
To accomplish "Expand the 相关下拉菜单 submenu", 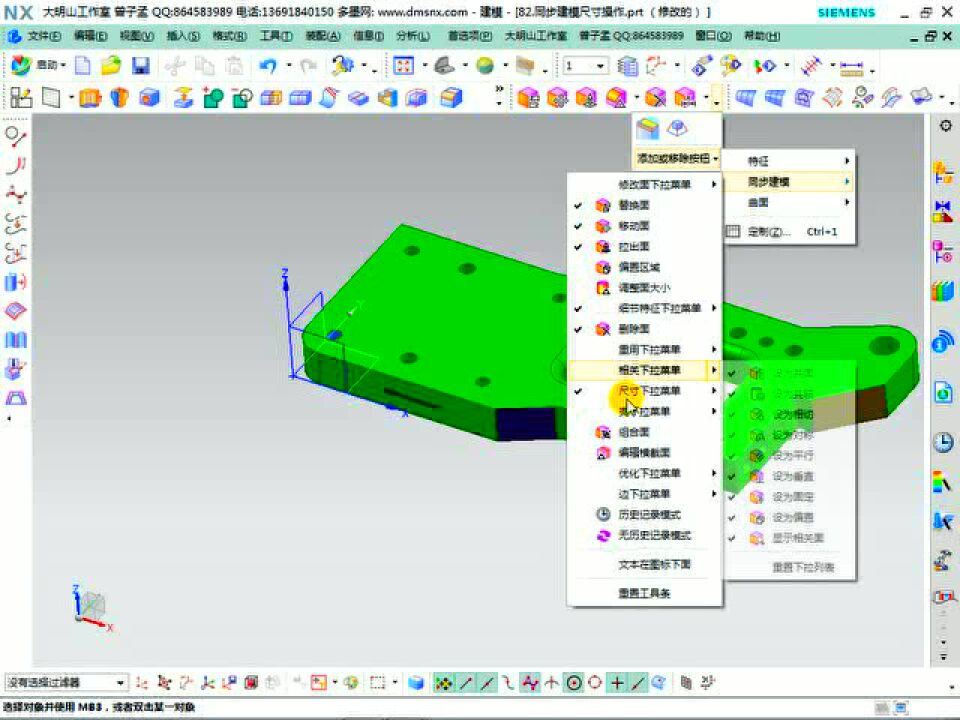I will (x=645, y=370).
